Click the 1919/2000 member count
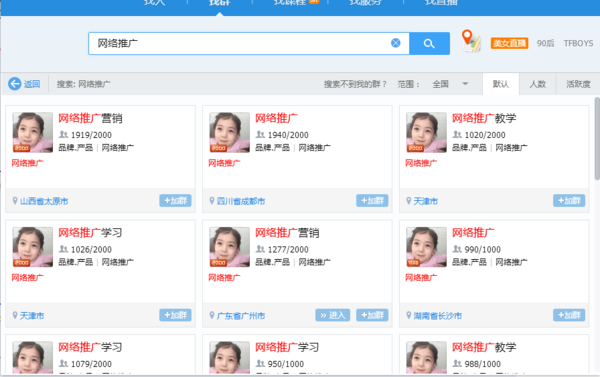 pos(91,135)
